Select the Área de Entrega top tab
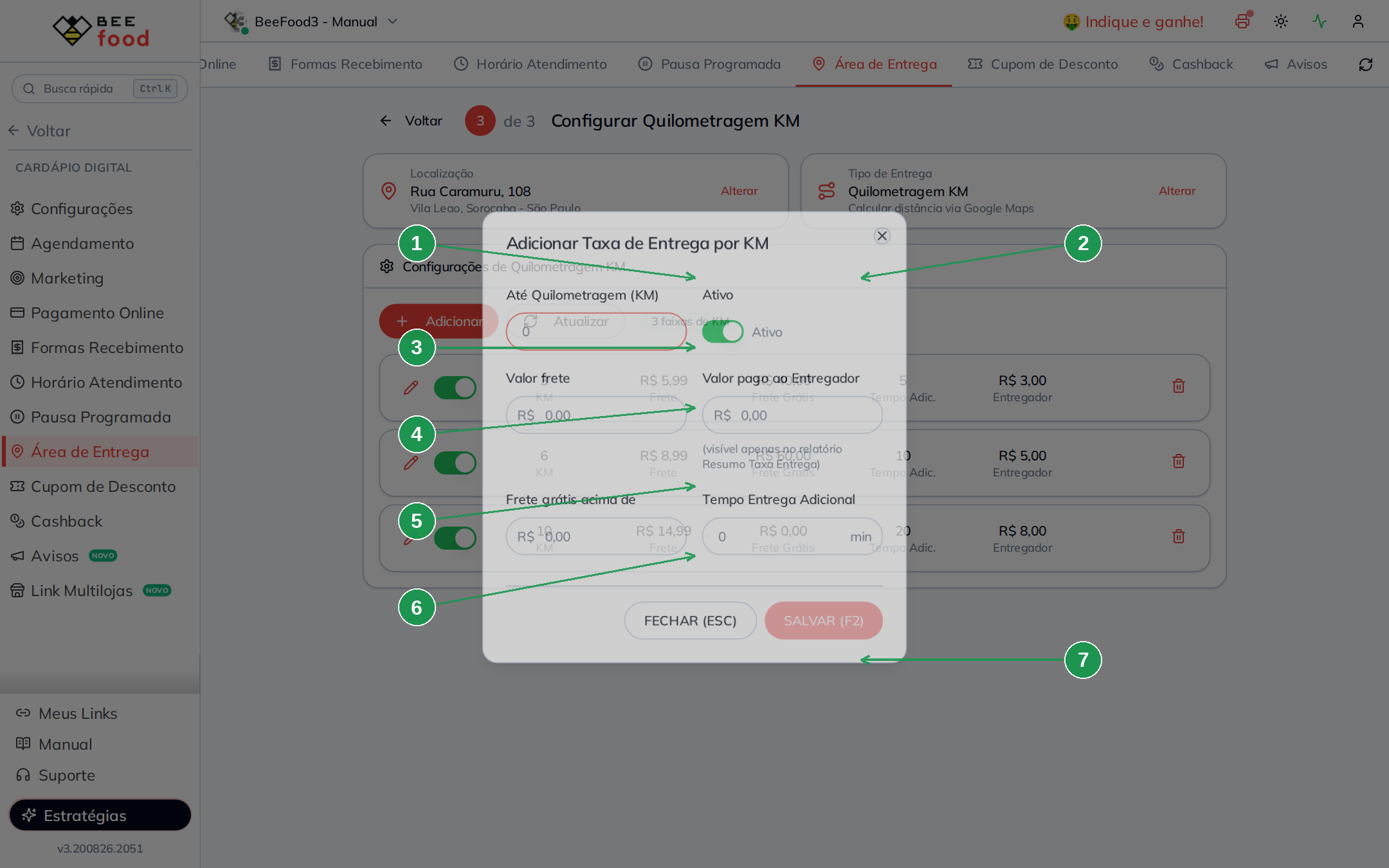 pyautogui.click(x=874, y=64)
